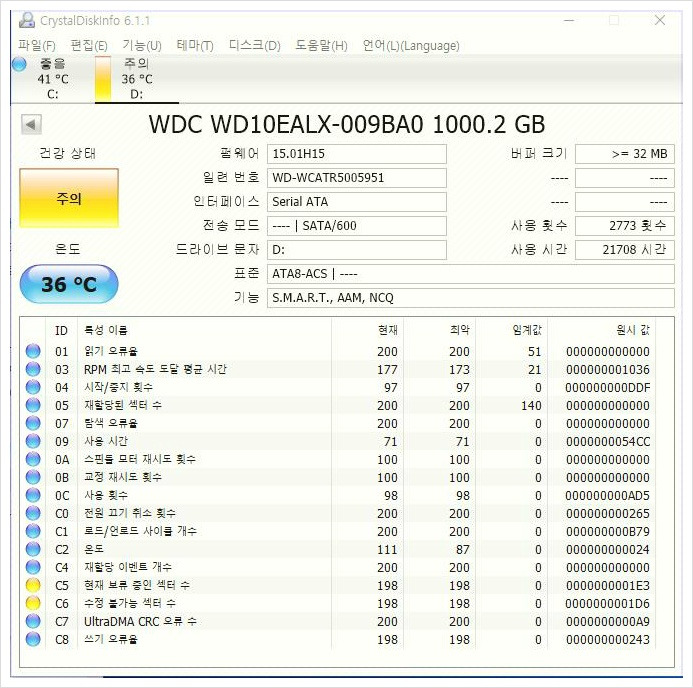Click status orb for attribute 07 seek error rate

coord(33,423)
